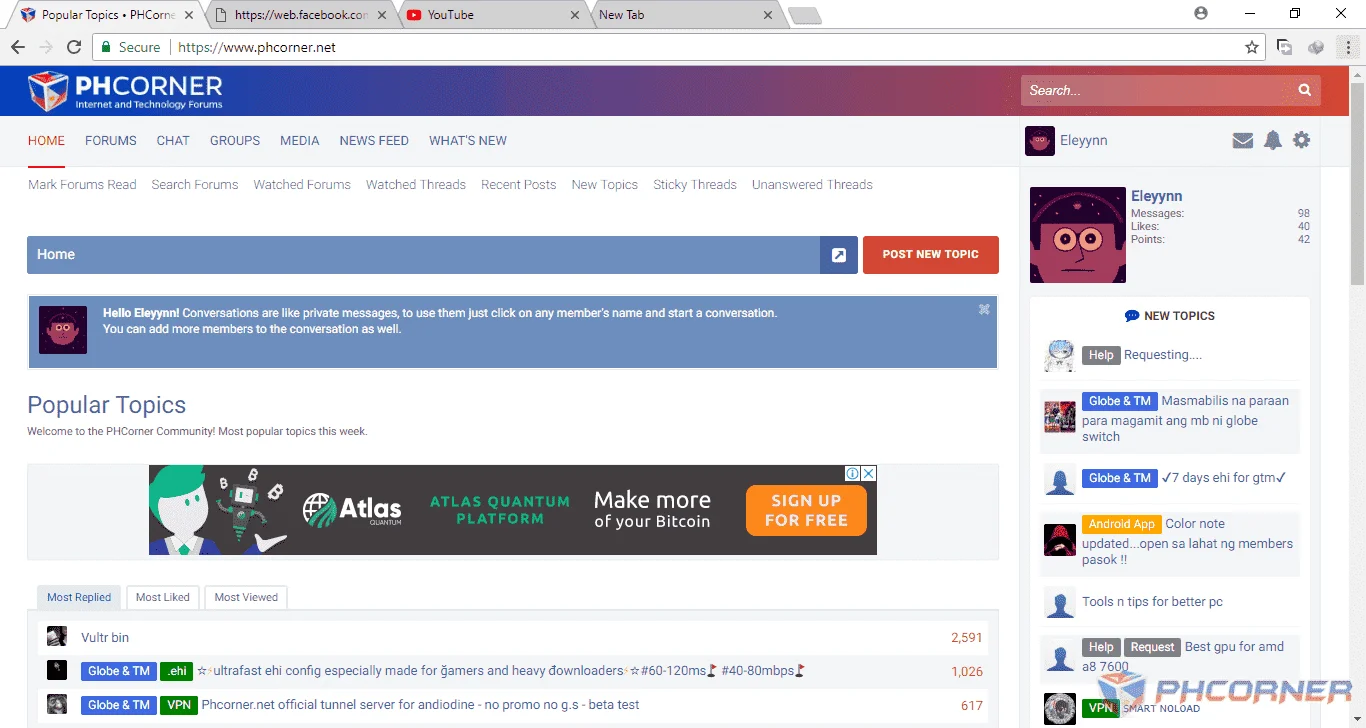Dismiss the Hello Eleyynn notice
1366x728 pixels.
[x=984, y=309]
